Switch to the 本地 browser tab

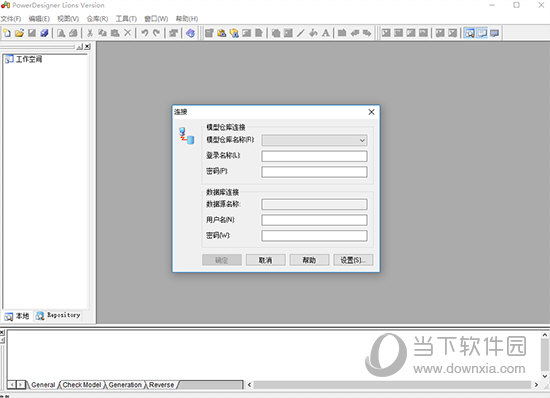pyautogui.click(x=17, y=316)
